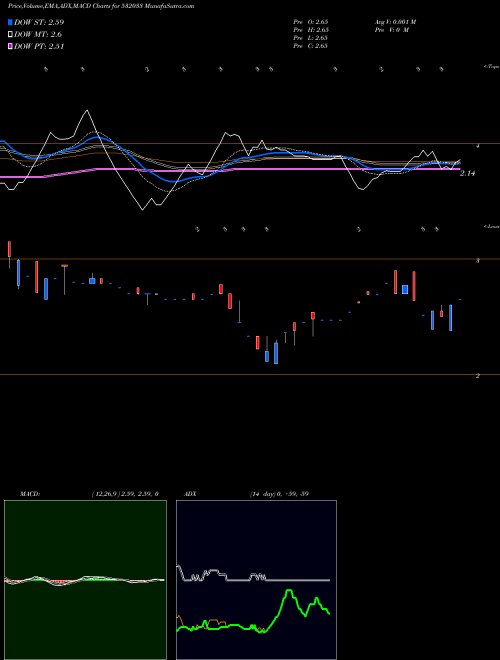Click the white DOW MT legend swatch

[x=11, y=35]
